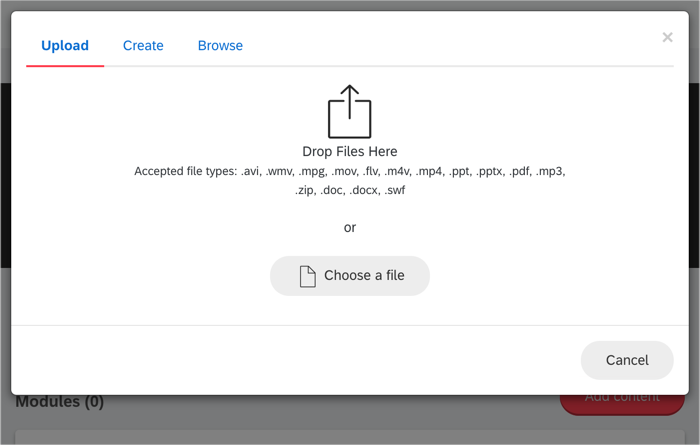
Task: Click the Accepted file types description text
Action: [350, 180]
